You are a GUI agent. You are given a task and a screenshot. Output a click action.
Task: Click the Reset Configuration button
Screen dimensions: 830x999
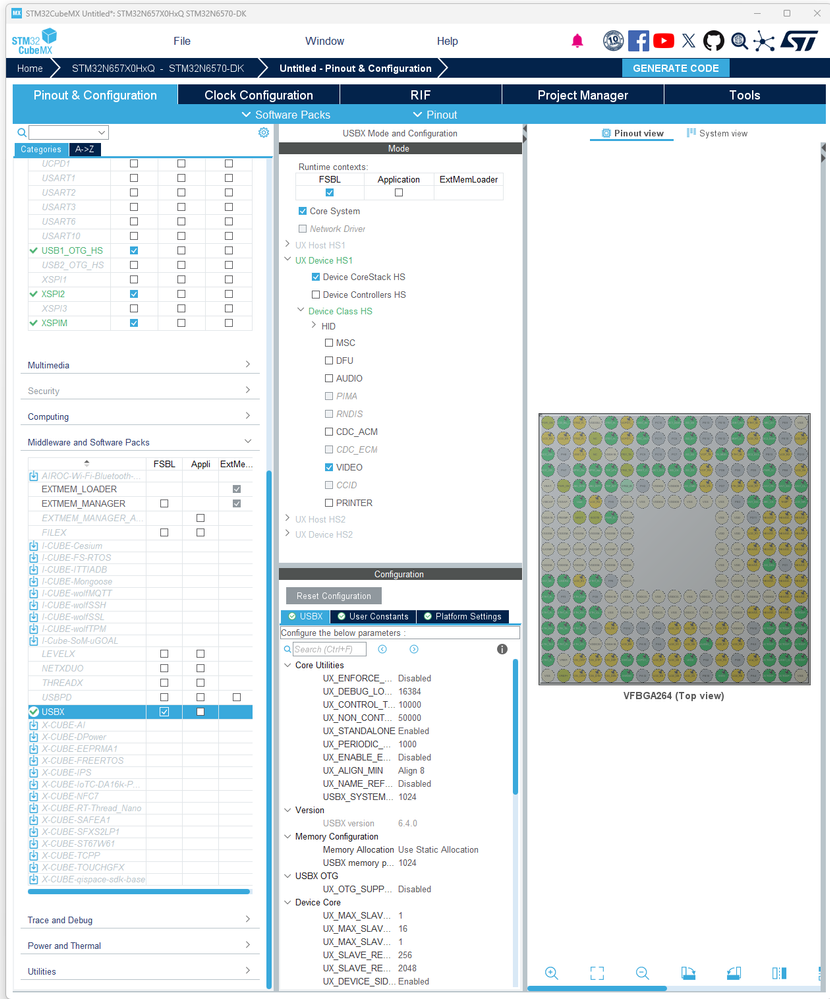click(x=334, y=596)
